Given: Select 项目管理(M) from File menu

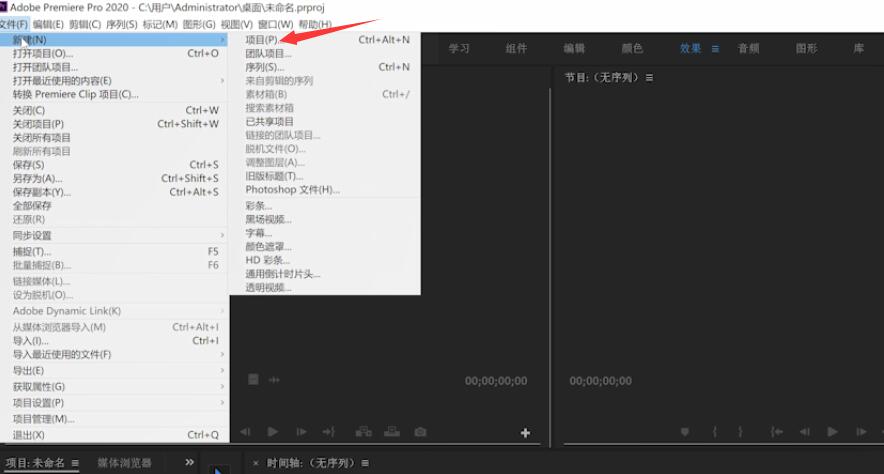Looking at the screenshot, I should [115, 419].
